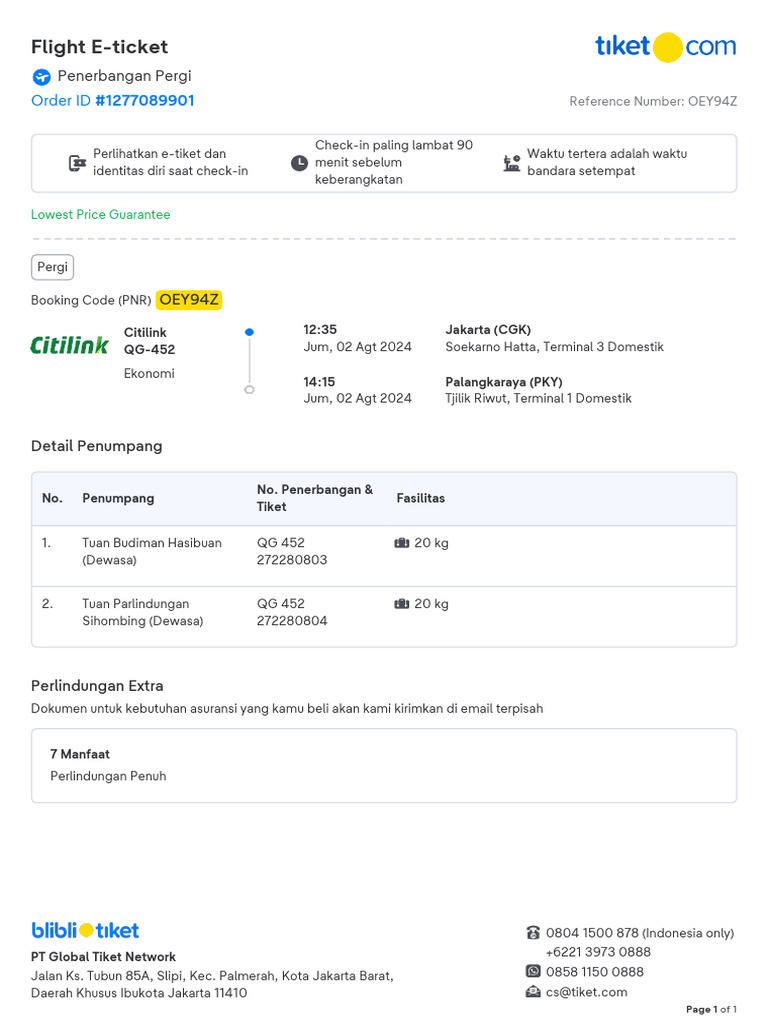Click Order ID #1277089901 link
Viewport: 768px width, 1024px height.
pos(113,100)
